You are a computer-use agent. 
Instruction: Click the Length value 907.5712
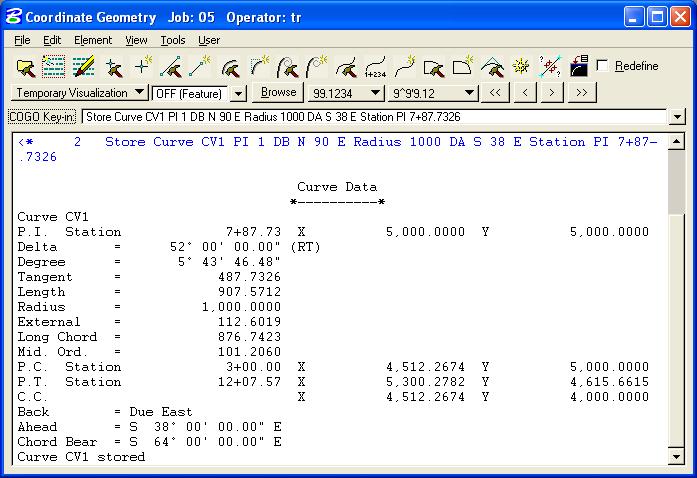click(x=249, y=292)
